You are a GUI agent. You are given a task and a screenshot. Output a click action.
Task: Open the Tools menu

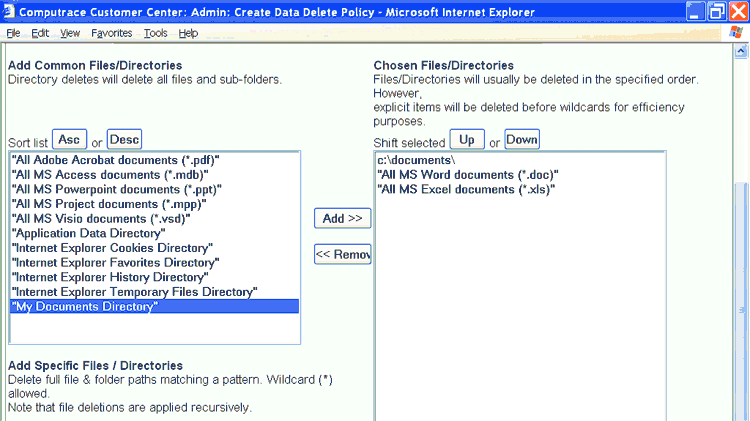155,33
